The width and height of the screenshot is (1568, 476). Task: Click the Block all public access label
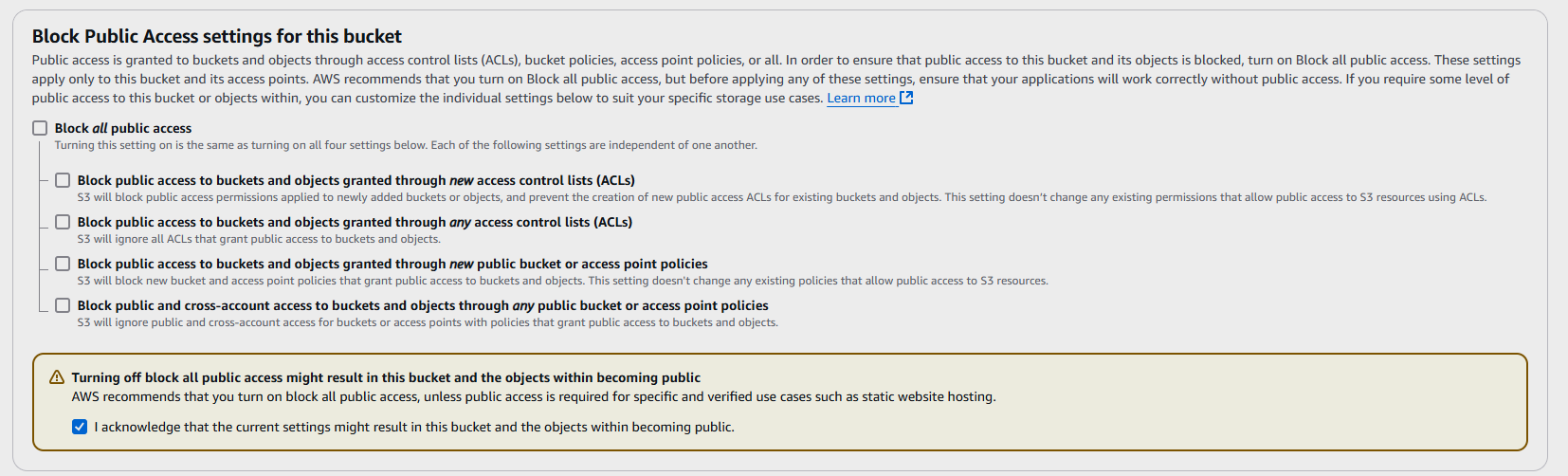123,128
